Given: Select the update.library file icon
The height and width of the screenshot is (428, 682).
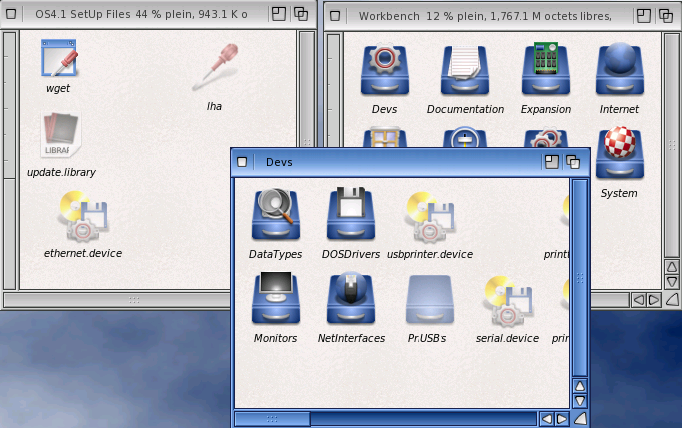Looking at the screenshot, I should (61, 135).
